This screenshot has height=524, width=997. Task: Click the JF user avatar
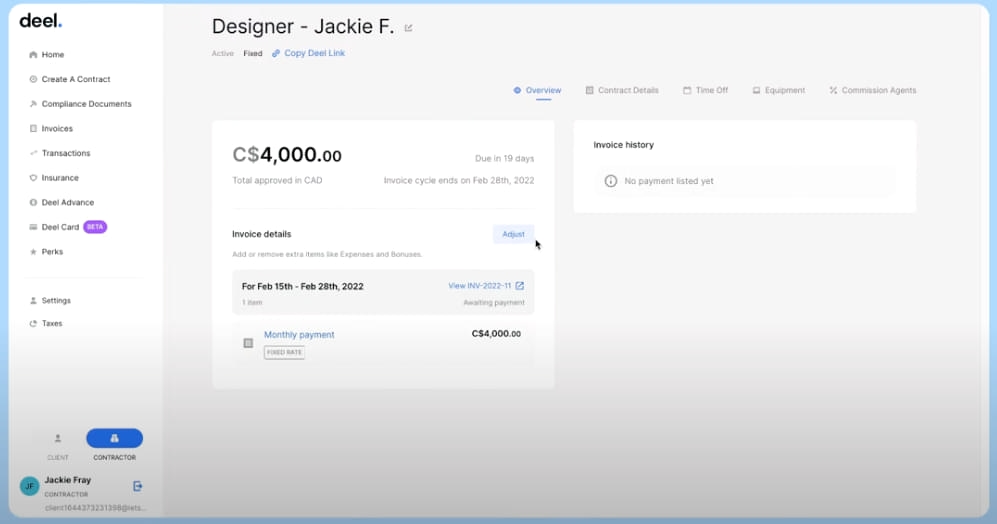29,486
